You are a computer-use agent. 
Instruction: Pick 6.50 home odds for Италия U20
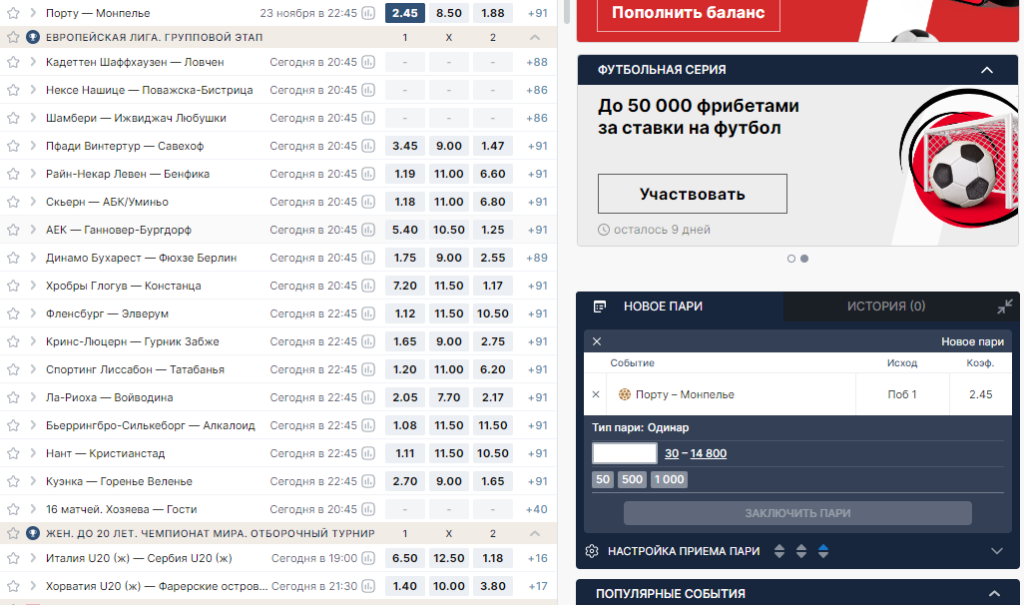point(405,559)
